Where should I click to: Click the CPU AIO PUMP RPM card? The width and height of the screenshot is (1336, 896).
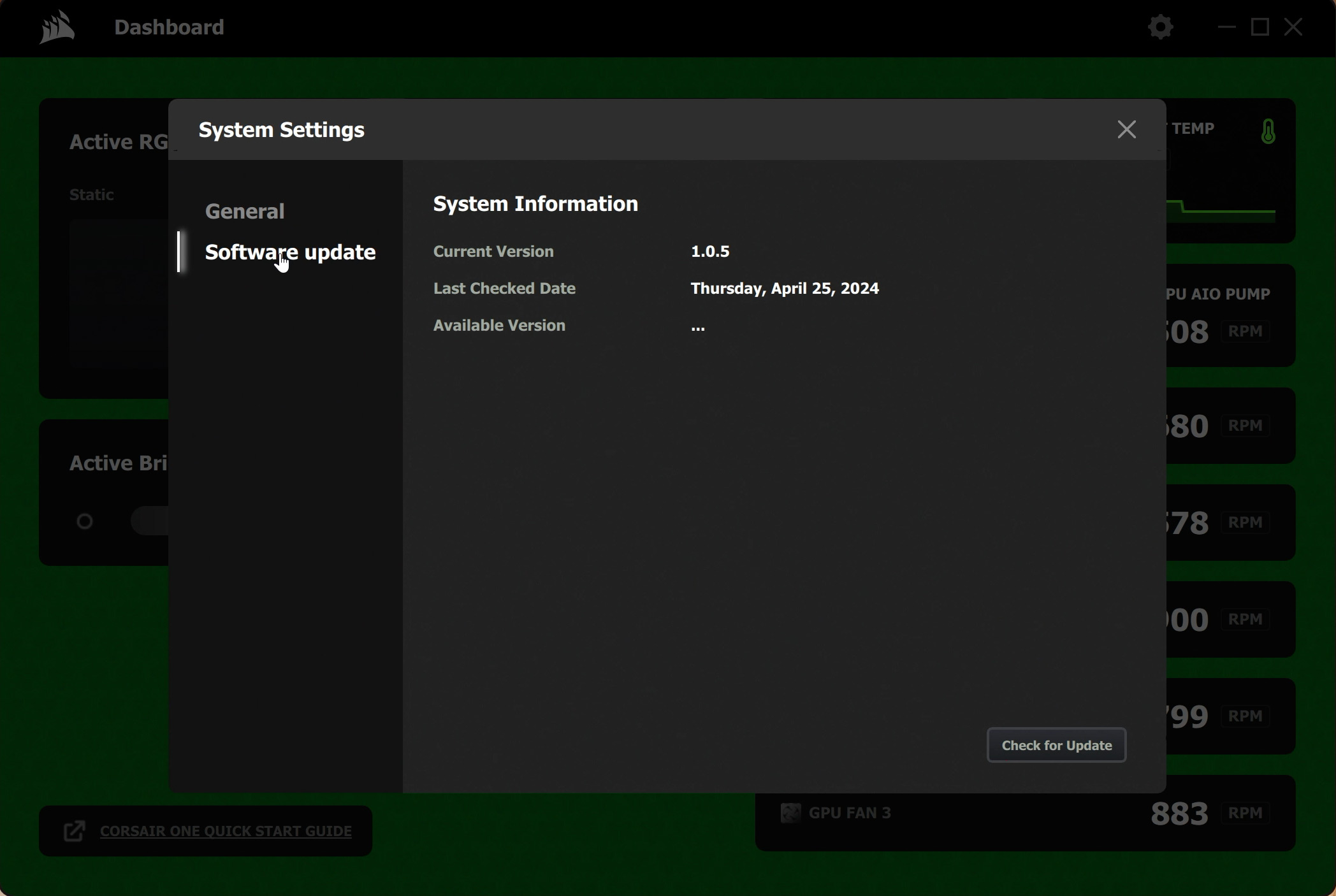(x=1230, y=315)
